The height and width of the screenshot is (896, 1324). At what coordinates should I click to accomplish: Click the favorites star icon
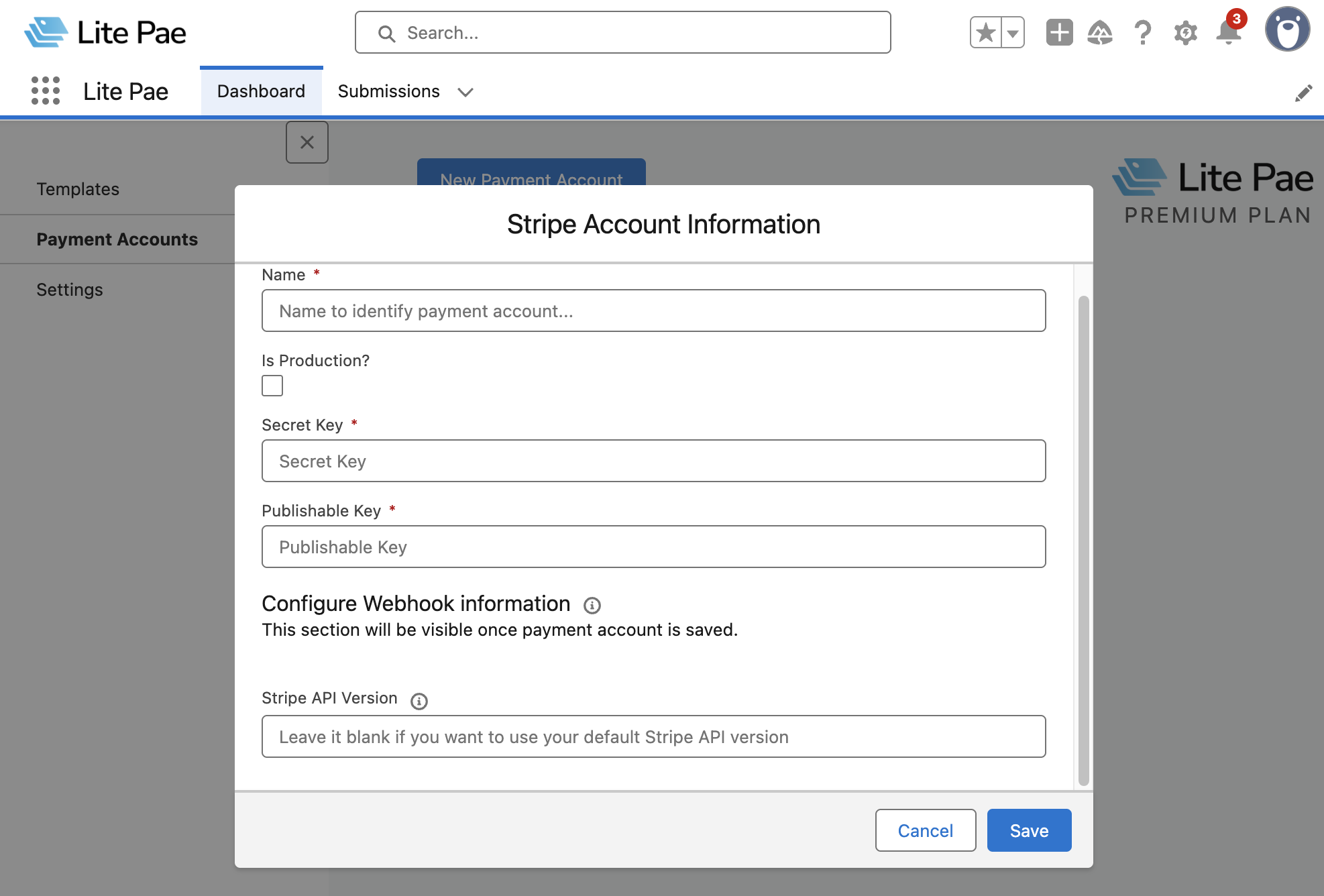tap(985, 33)
